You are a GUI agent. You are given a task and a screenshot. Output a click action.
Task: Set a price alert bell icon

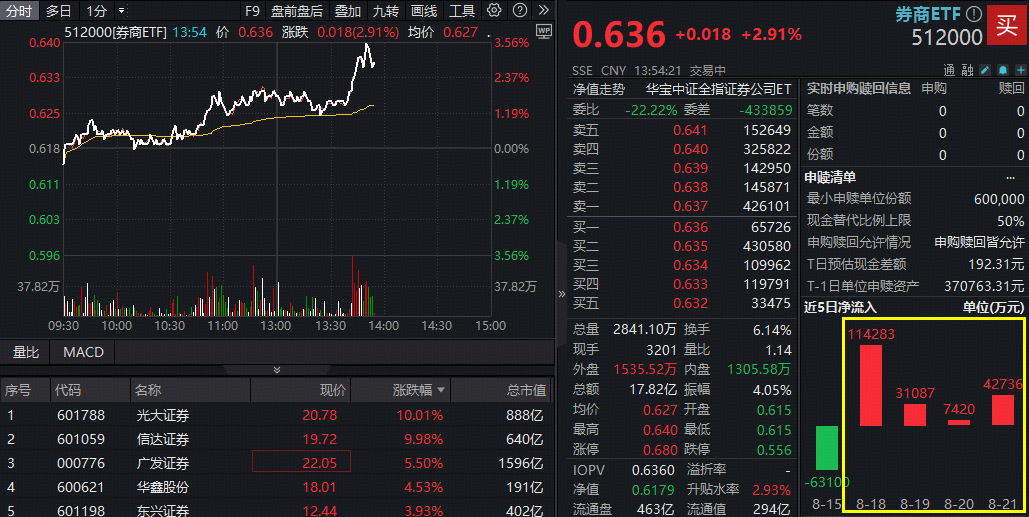(x=1001, y=71)
